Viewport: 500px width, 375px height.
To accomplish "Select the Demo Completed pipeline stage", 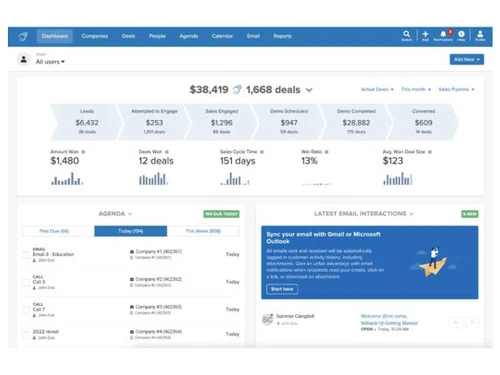I will pyautogui.click(x=356, y=122).
